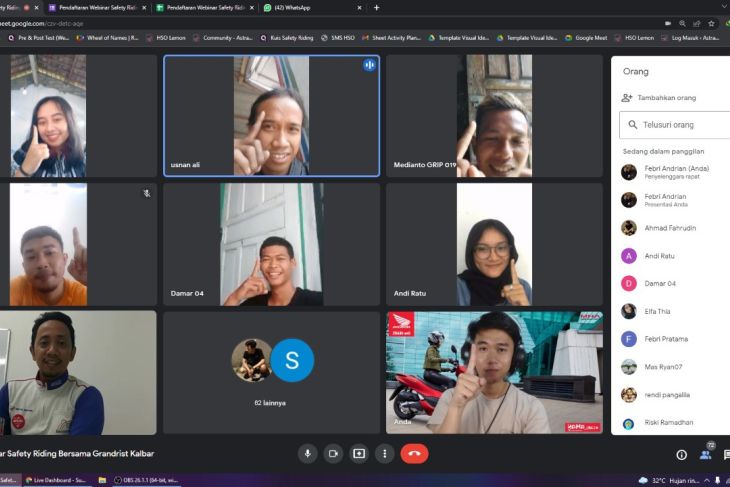The height and width of the screenshot is (487, 730).
Task: Select rendi pangalila in the participant list
Action: 675,395
